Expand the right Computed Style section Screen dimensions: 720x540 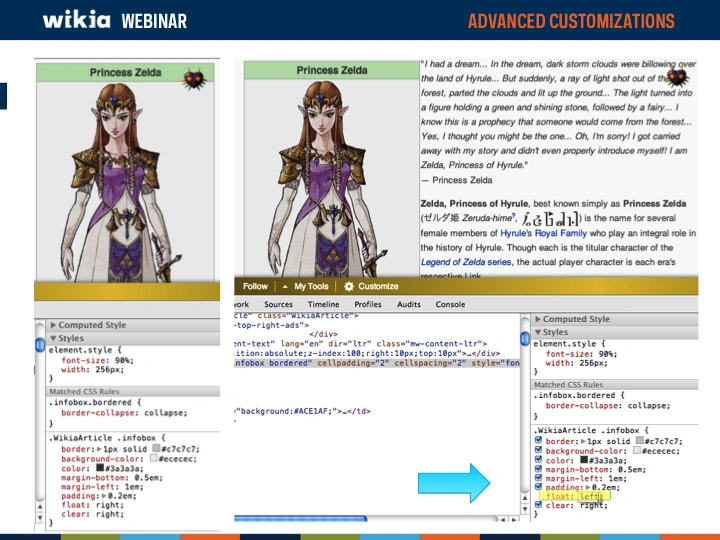539,319
